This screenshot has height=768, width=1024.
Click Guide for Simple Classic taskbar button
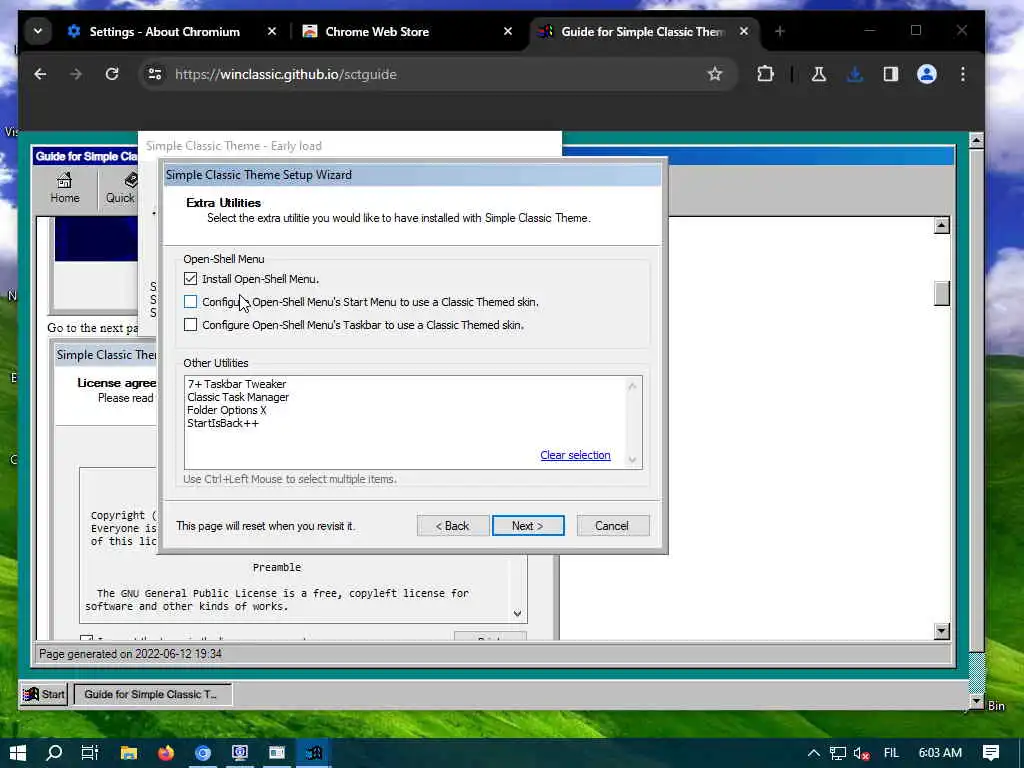coord(153,694)
